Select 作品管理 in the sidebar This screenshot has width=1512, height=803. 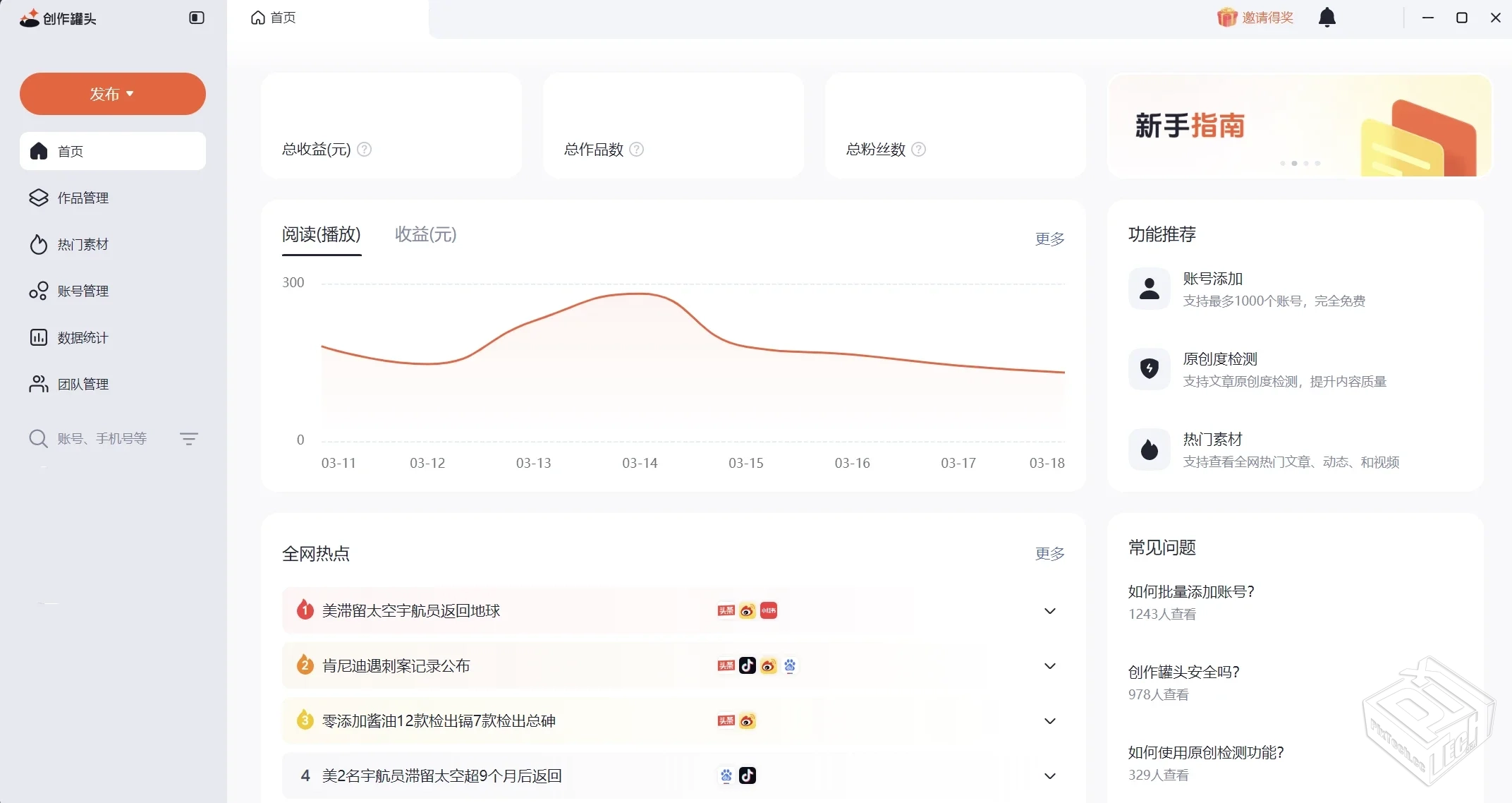[x=83, y=198]
